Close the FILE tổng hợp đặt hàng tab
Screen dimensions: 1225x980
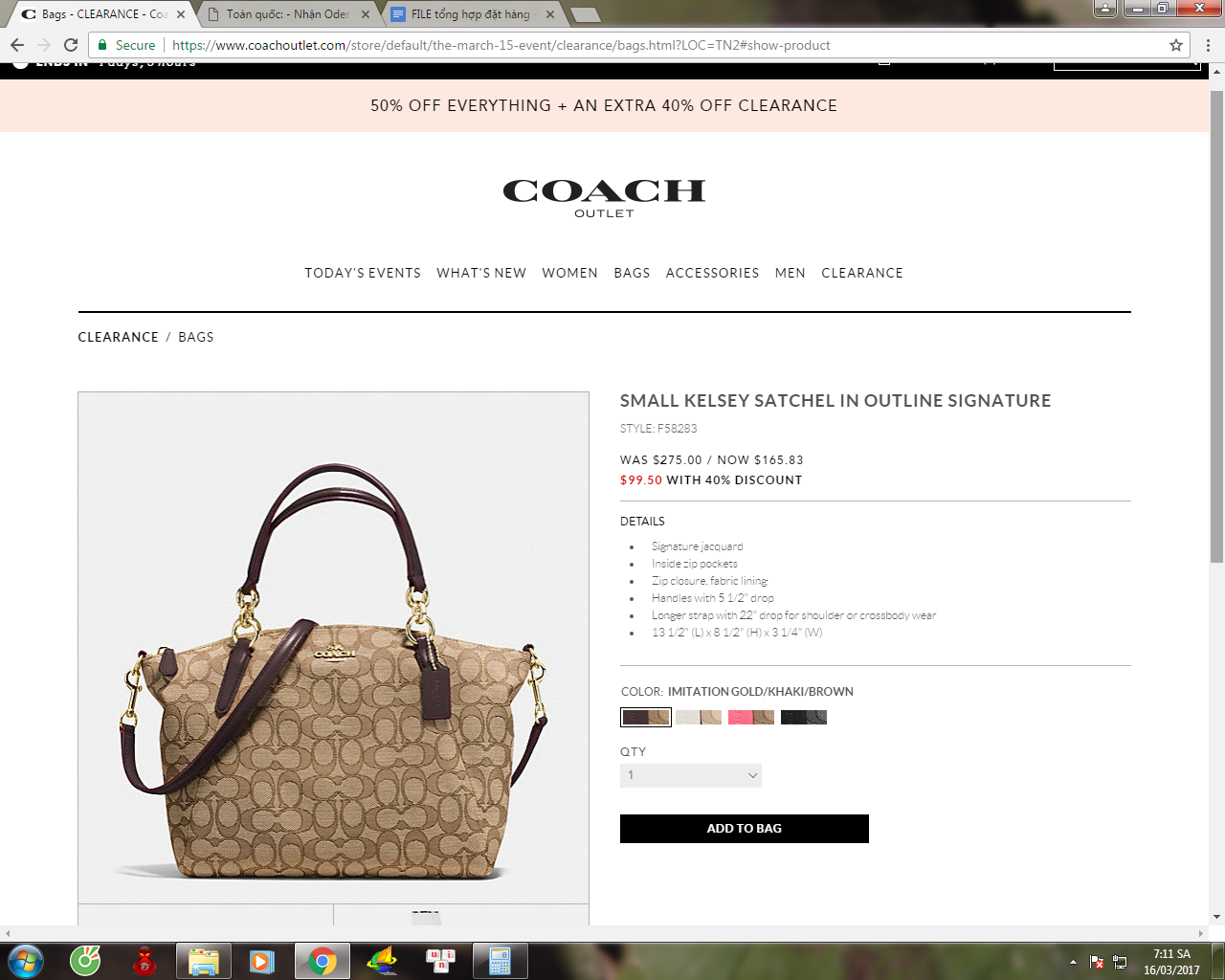(550, 14)
